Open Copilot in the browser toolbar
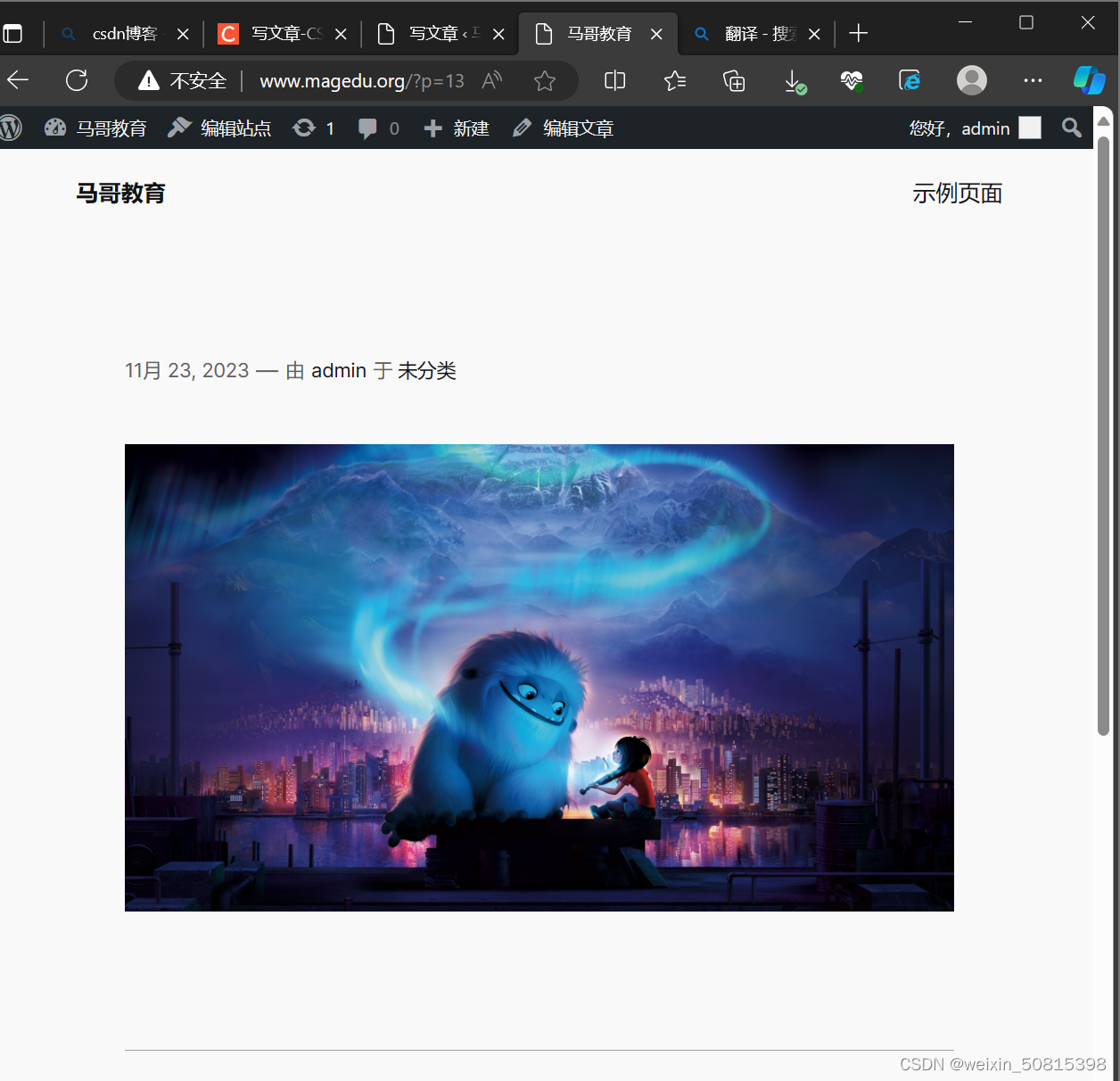Screen dimensions: 1120x1081 [1089, 80]
